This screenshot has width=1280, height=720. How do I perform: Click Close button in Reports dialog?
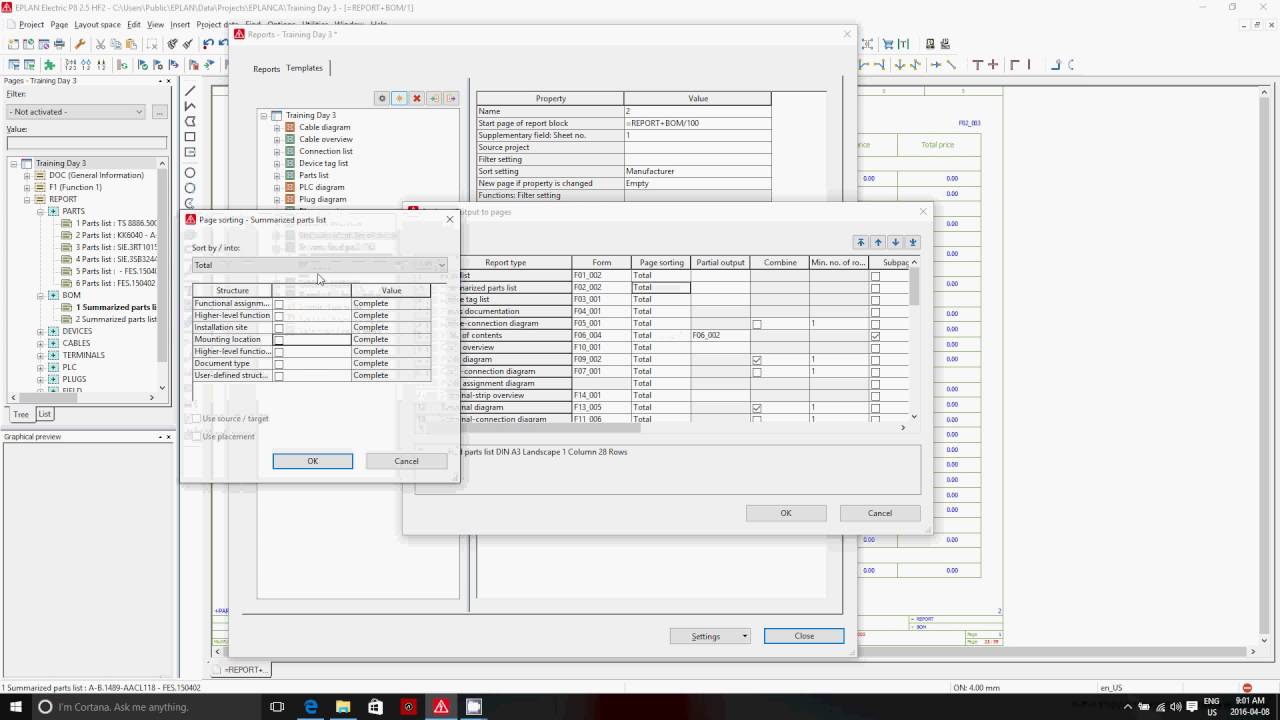(x=804, y=636)
